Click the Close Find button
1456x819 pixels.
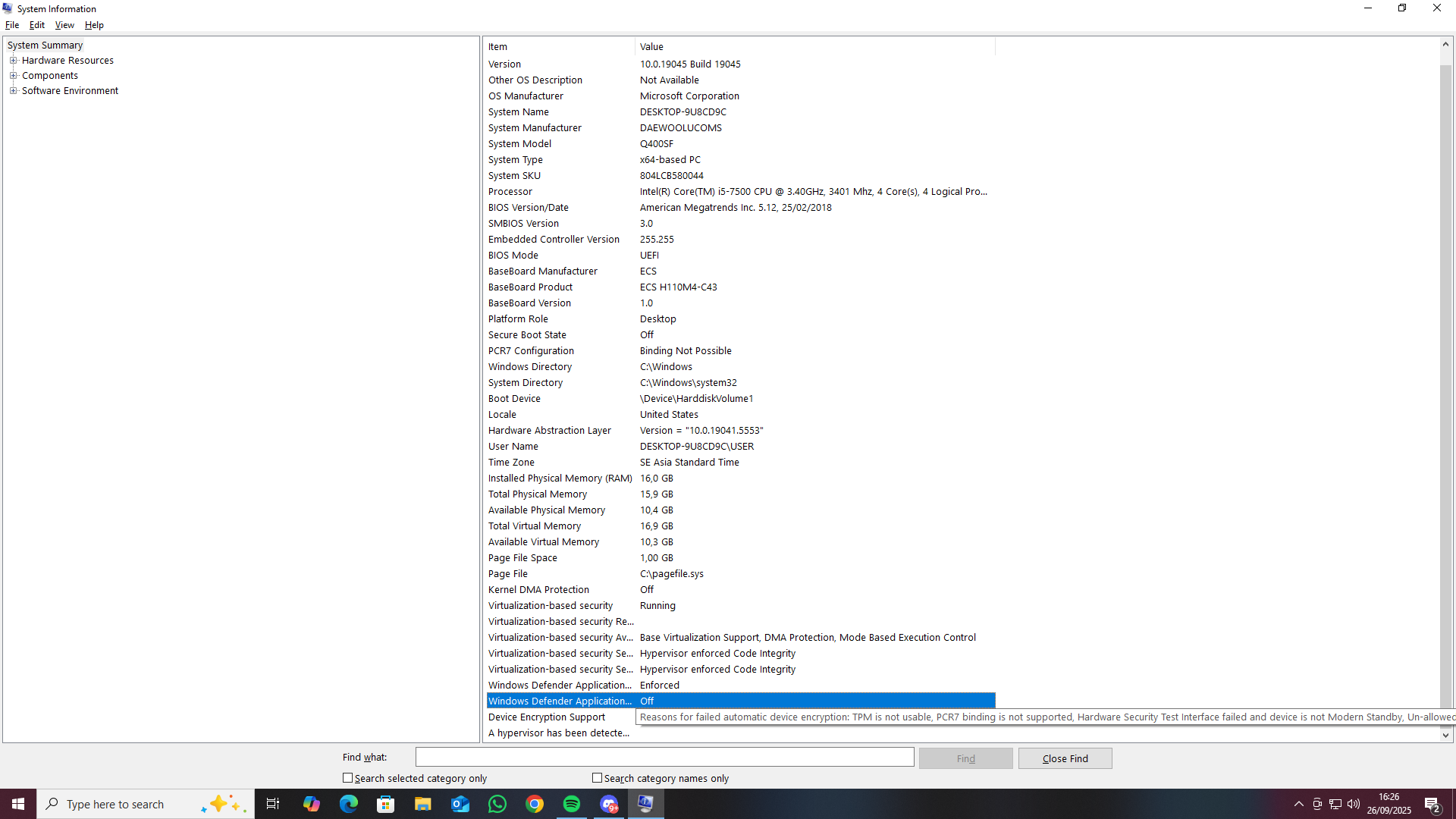pos(1065,758)
